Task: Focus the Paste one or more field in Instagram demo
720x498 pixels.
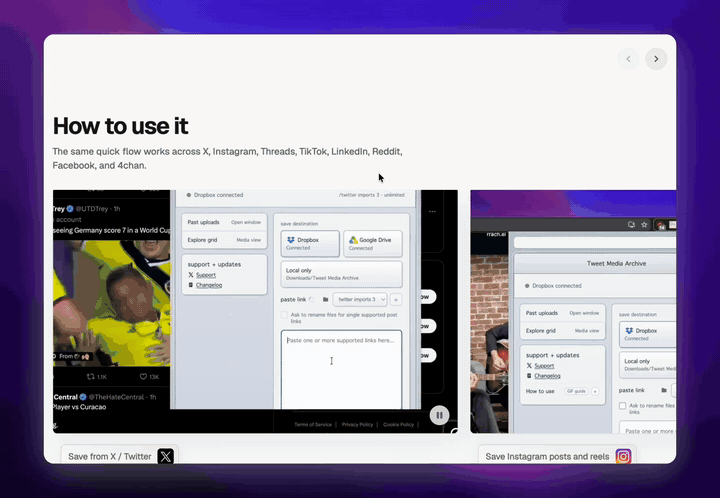Action: click(x=647, y=427)
